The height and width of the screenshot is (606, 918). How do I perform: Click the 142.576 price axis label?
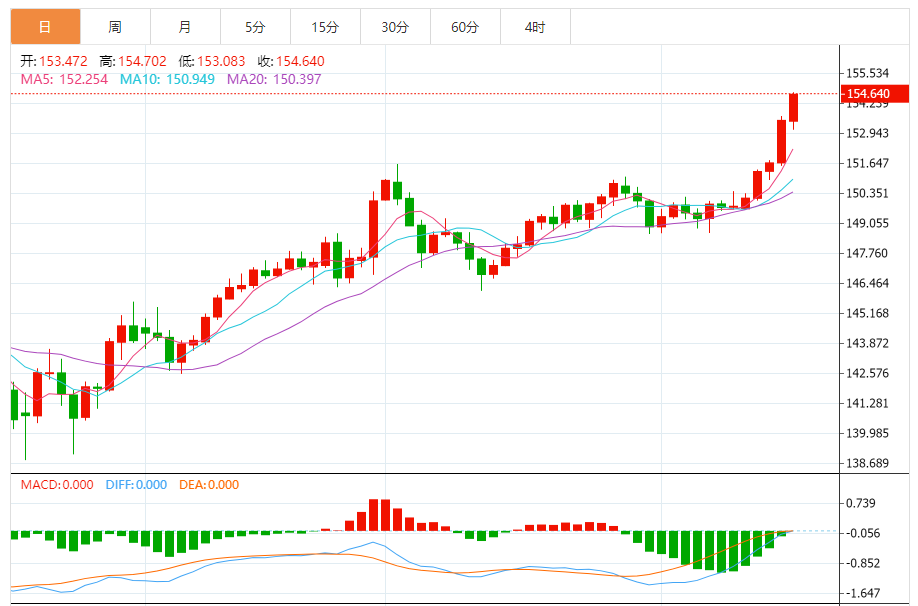point(868,373)
